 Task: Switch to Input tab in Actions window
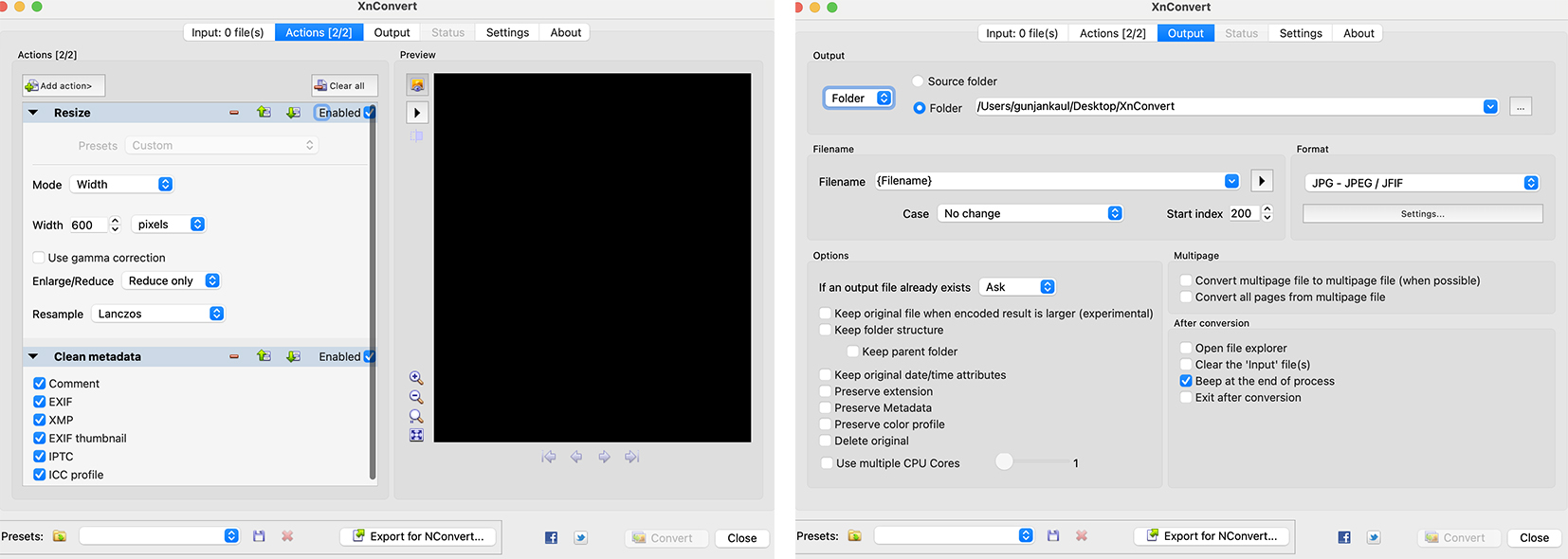pyautogui.click(x=228, y=32)
